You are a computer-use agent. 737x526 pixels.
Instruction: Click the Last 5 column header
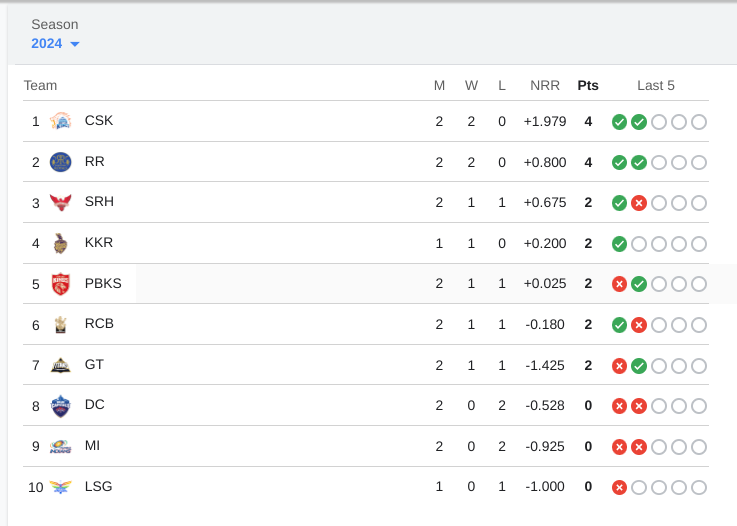point(656,86)
